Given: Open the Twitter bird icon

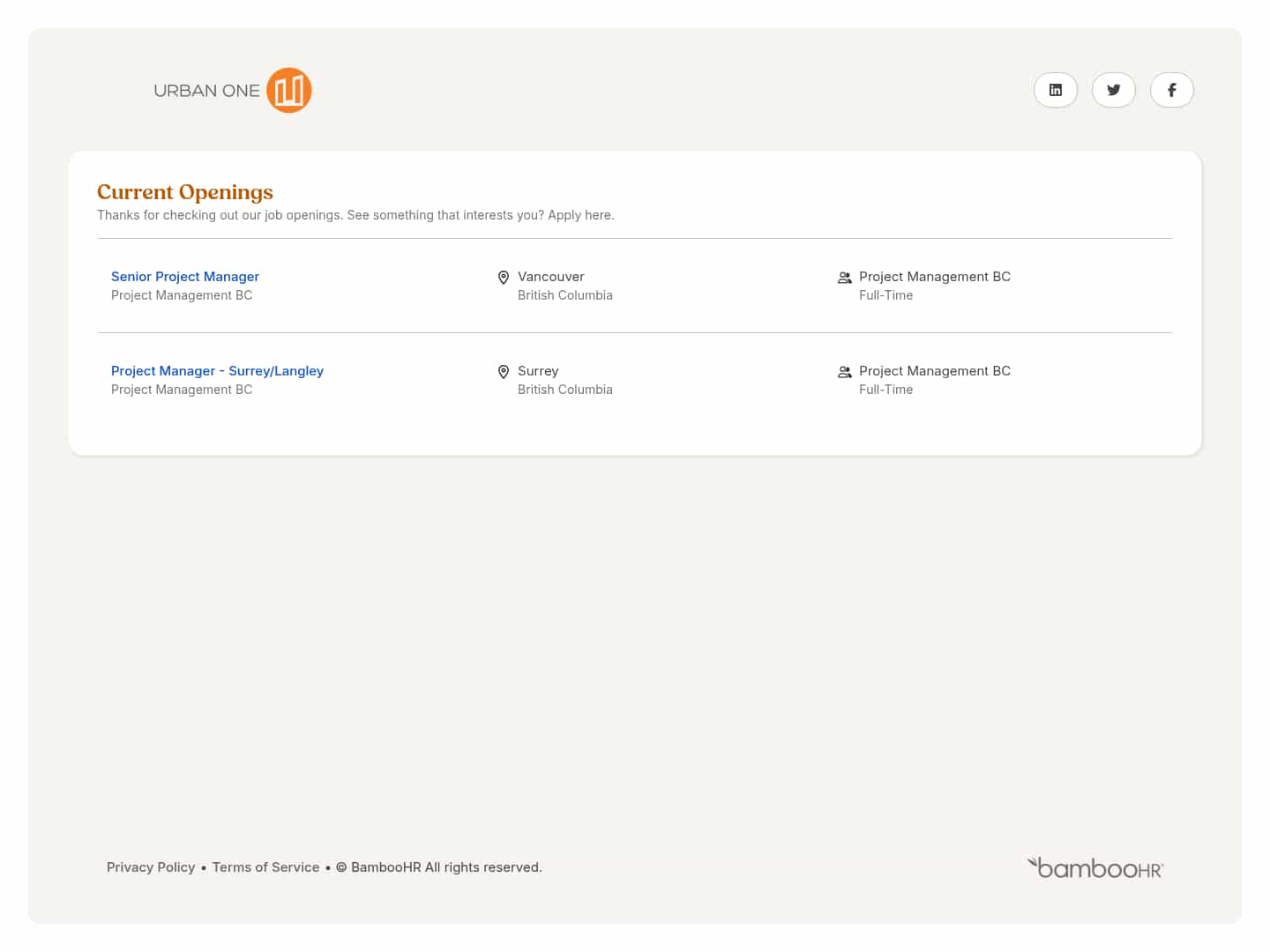Looking at the screenshot, I should pos(1113,90).
